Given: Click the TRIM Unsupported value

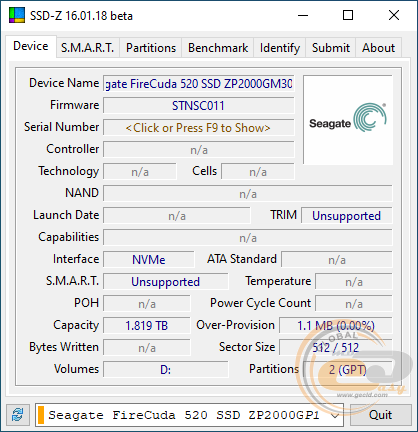Looking at the screenshot, I should pos(347,216).
